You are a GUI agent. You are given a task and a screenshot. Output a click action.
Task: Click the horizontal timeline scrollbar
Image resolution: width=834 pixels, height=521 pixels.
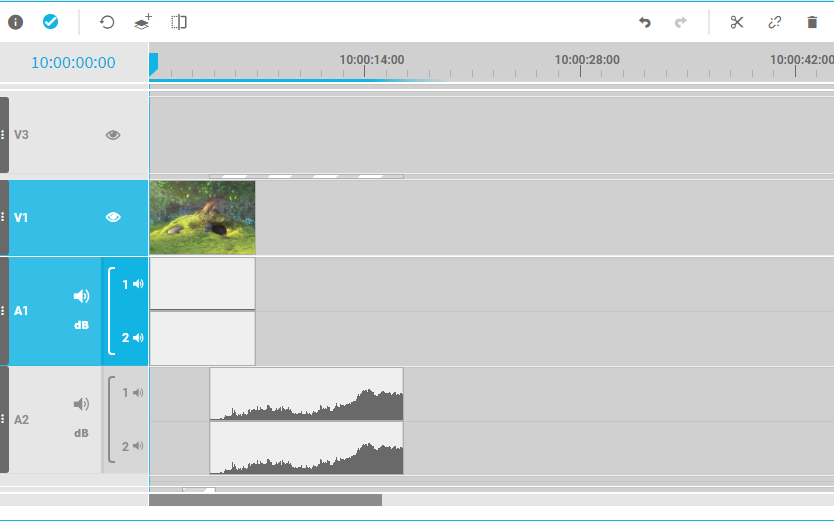(x=265, y=500)
